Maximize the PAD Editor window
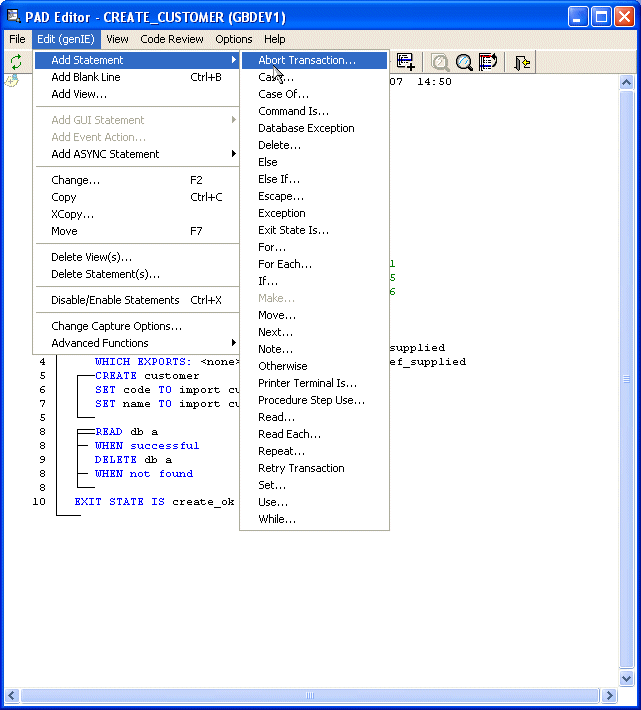Viewport: 641px width, 710px height. (602, 16)
